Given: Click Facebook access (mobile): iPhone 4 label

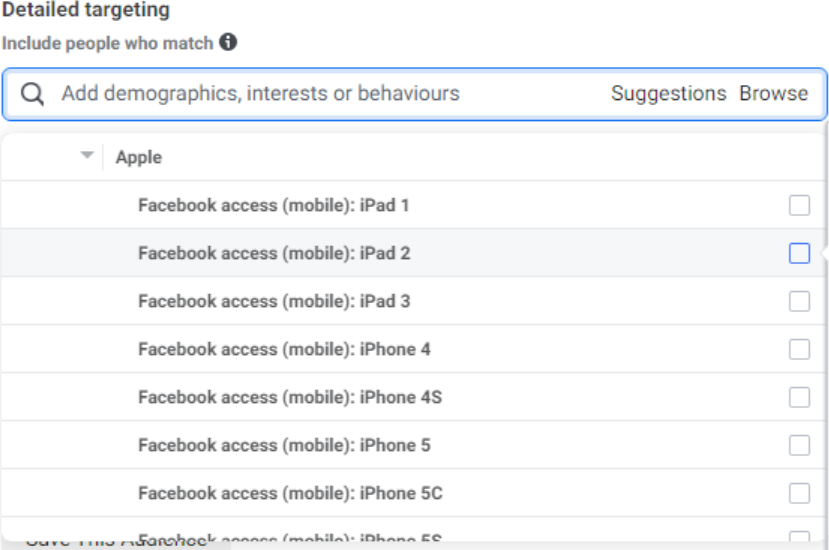Looking at the screenshot, I should pos(284,349).
